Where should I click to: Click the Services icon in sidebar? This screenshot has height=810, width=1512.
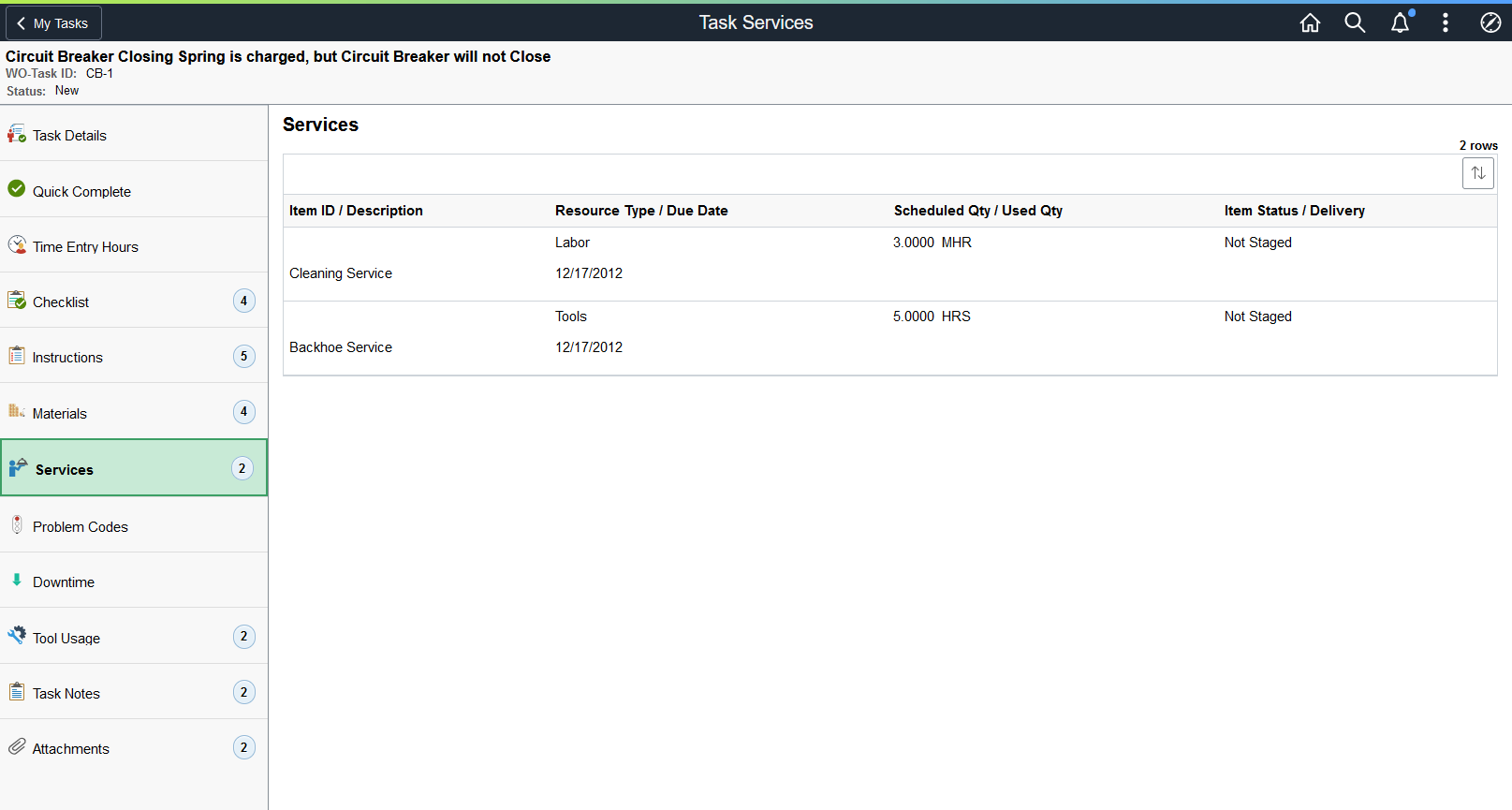18,467
